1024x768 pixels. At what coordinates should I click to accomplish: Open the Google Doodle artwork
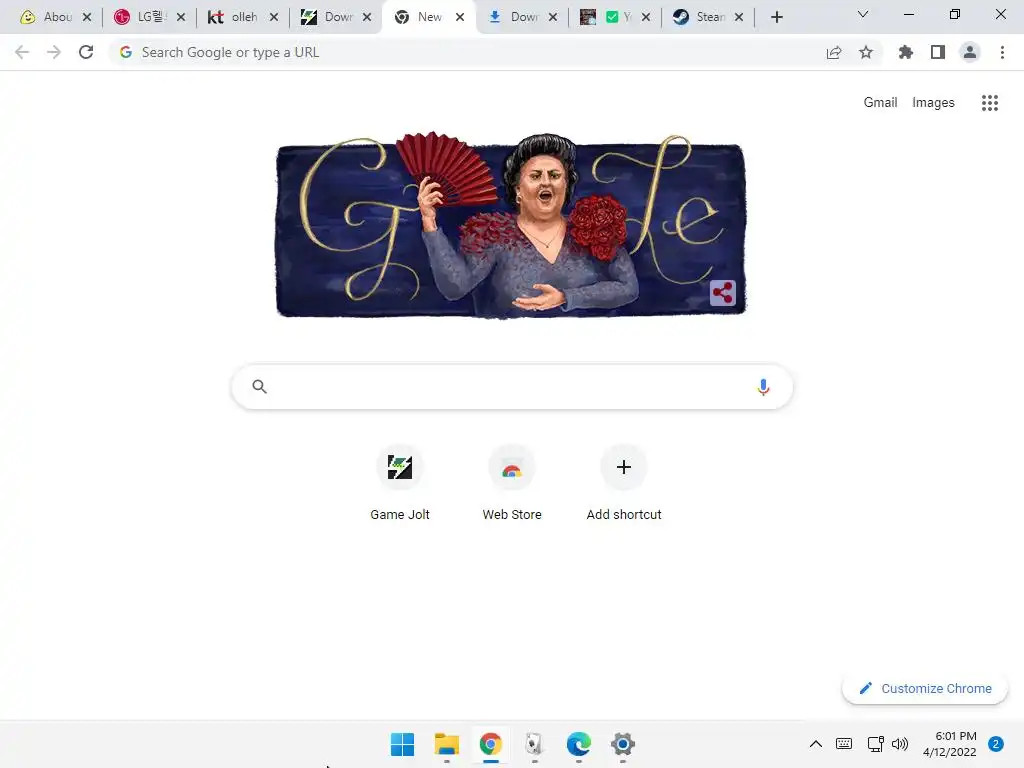(x=511, y=226)
